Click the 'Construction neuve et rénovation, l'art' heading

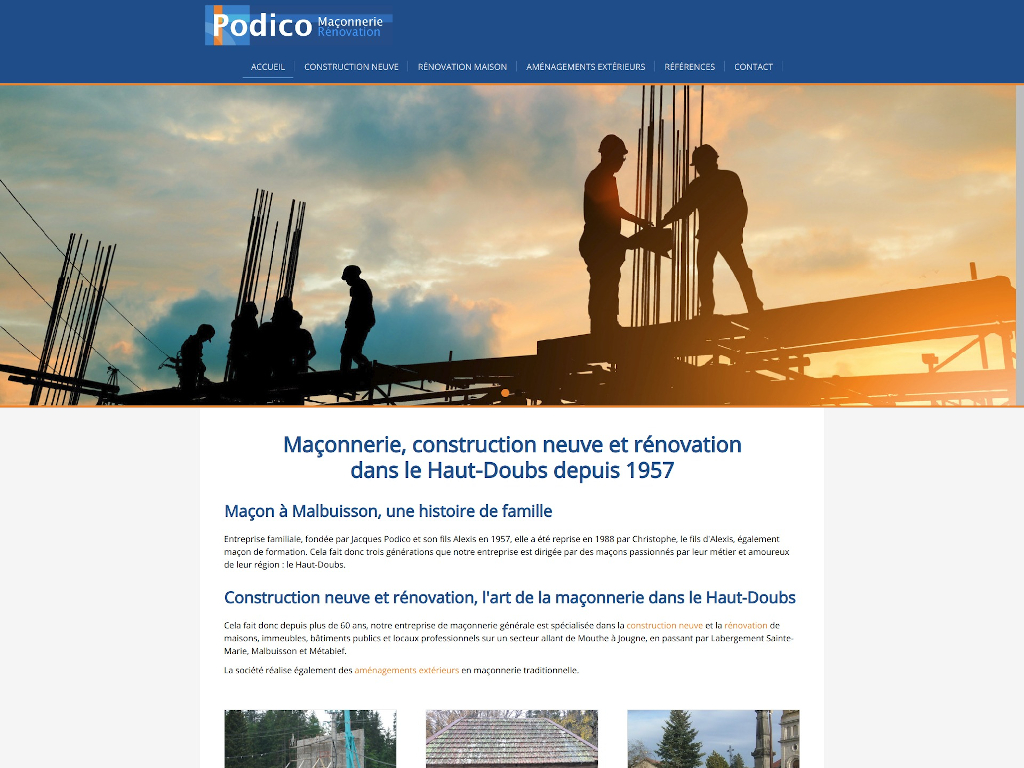click(509, 597)
